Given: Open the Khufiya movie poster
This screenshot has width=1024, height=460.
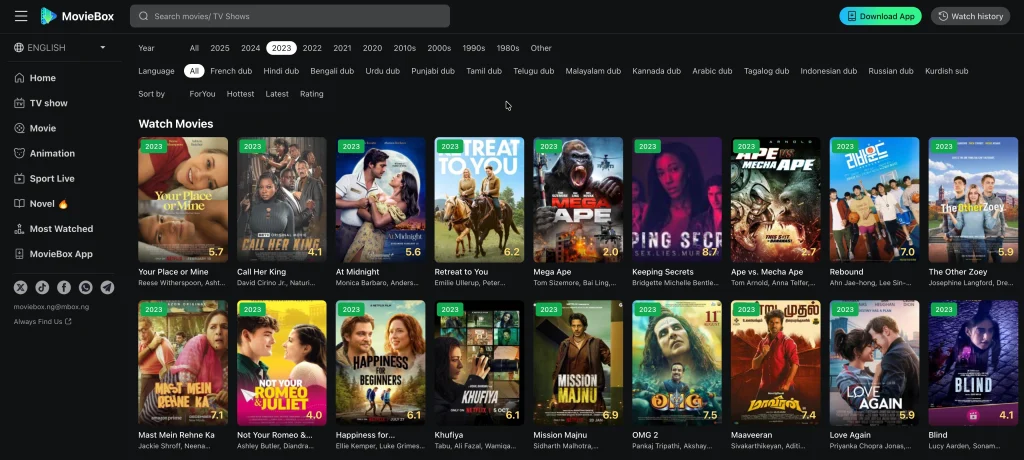Looking at the screenshot, I should (479, 363).
